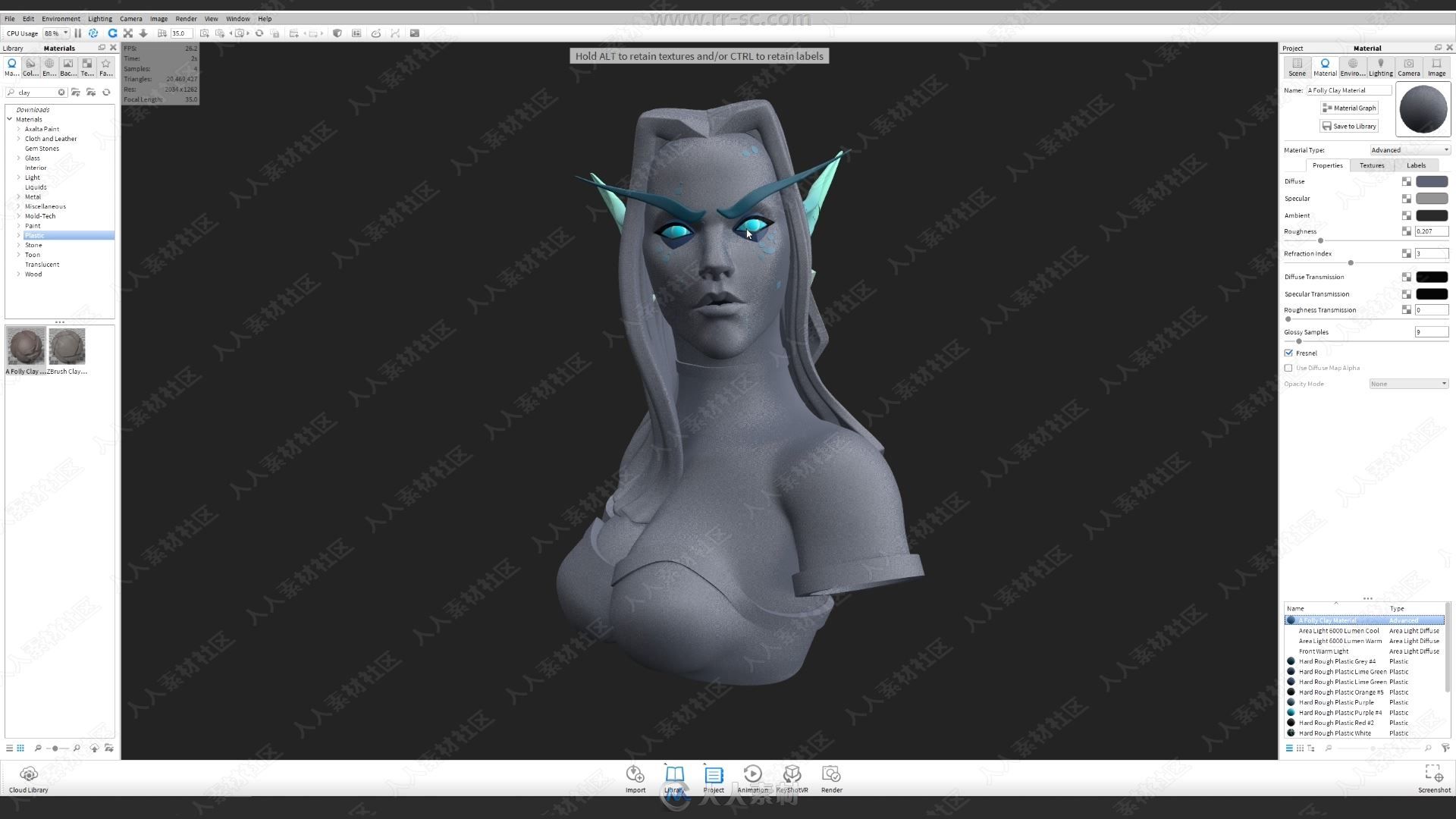This screenshot has width=1456, height=819.
Task: Click the Reset Camera toolbar icon
Action: pyautogui.click(x=259, y=33)
